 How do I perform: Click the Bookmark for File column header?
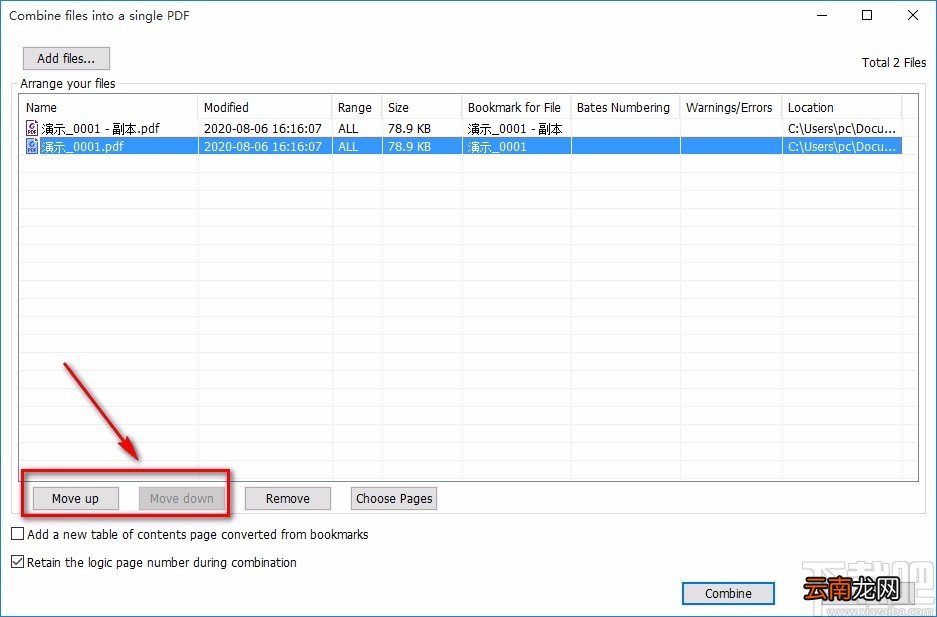tap(516, 108)
